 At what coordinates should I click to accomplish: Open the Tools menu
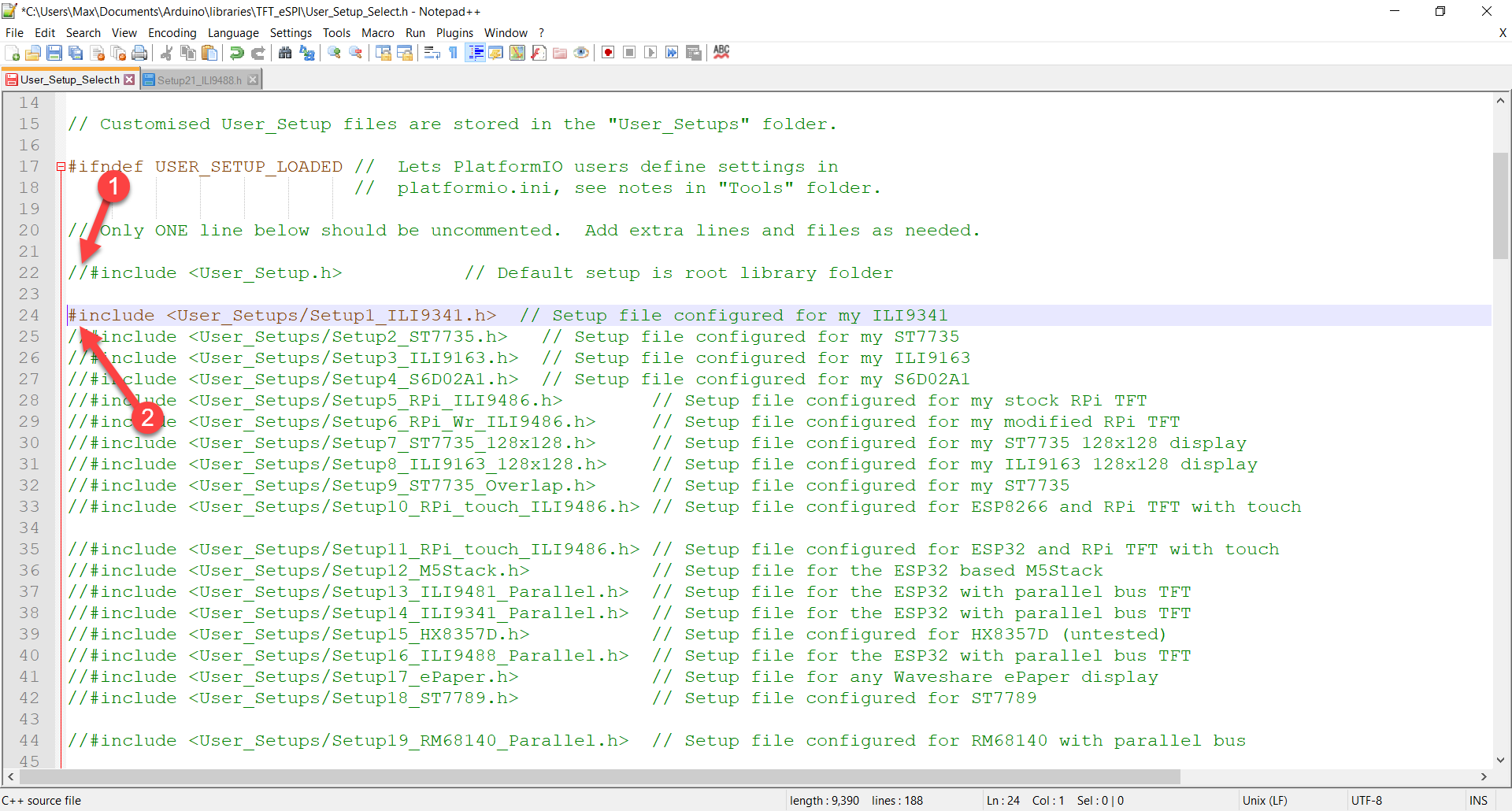pyautogui.click(x=336, y=32)
